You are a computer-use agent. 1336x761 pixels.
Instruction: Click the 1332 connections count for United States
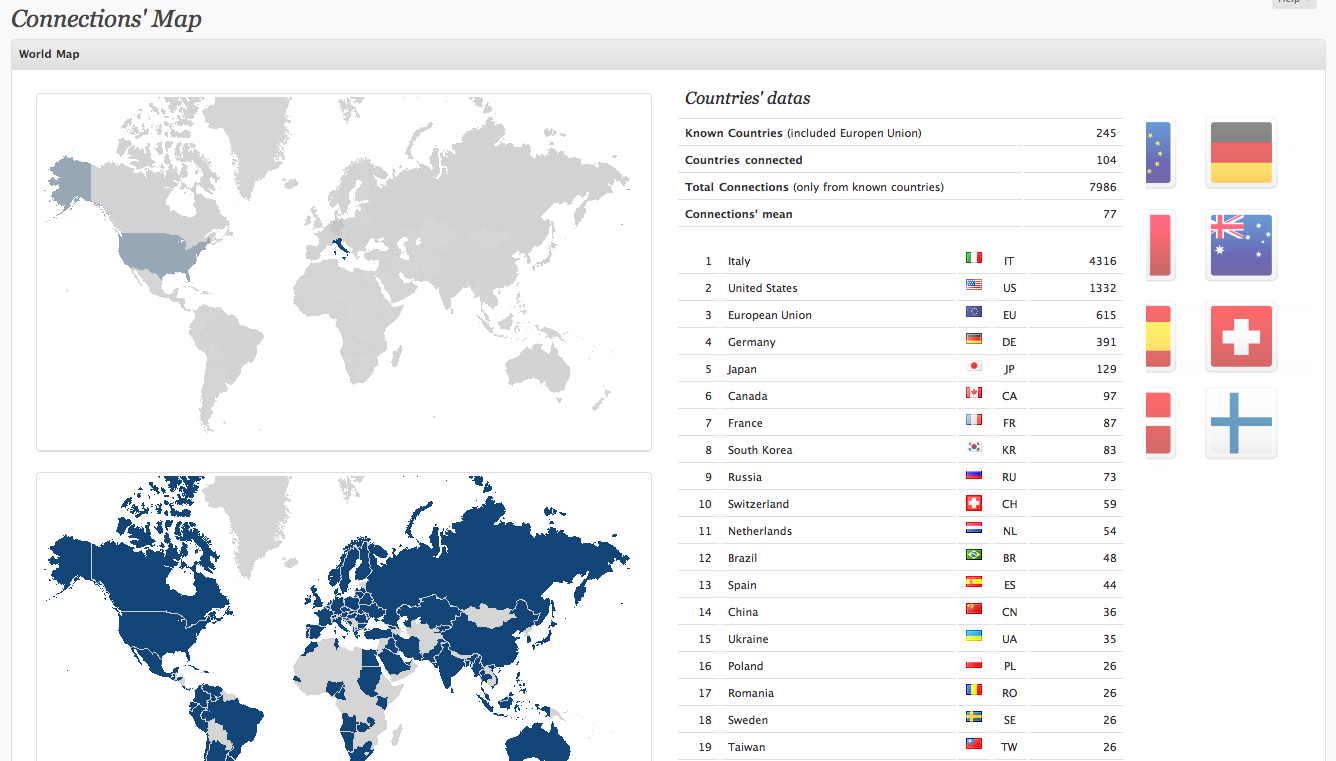tap(1103, 288)
